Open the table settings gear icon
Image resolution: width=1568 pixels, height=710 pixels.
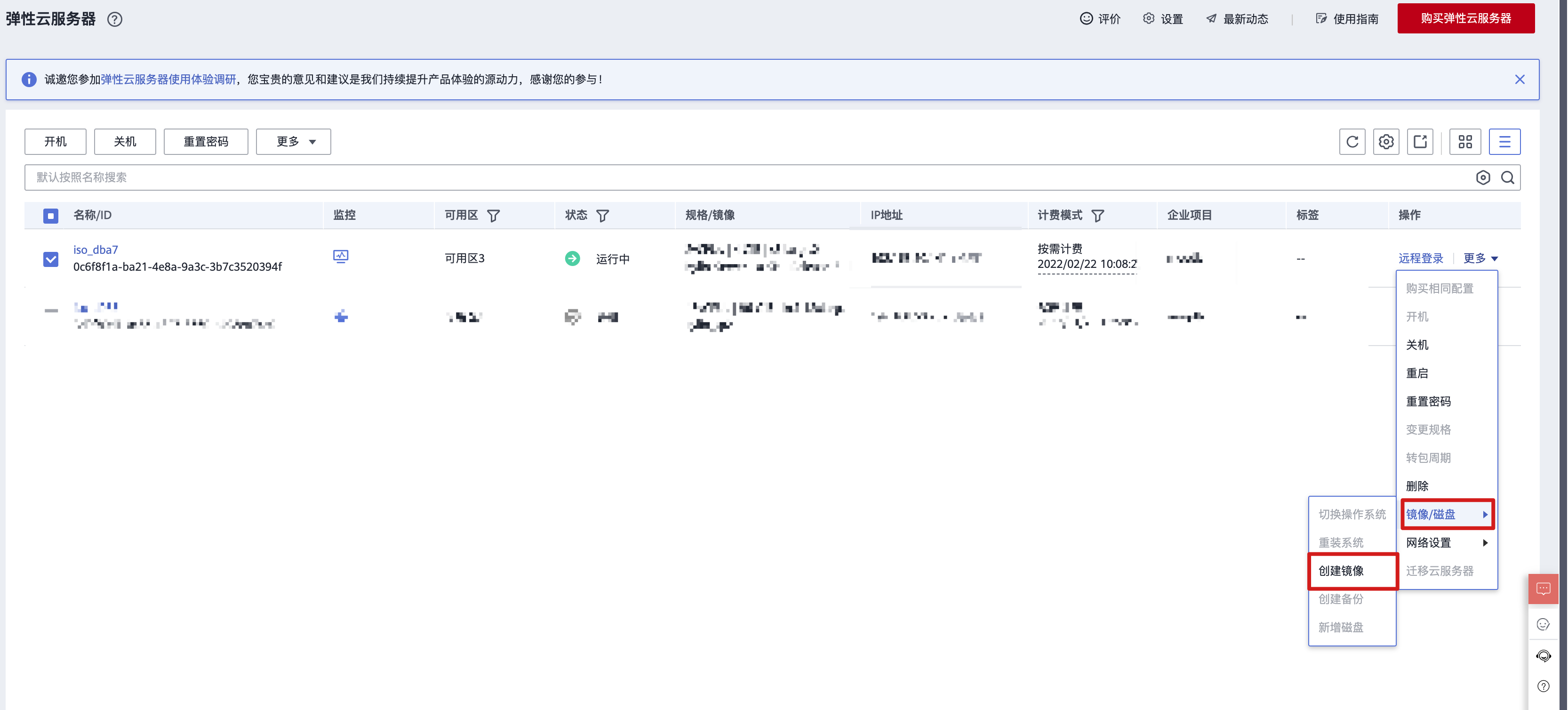click(1386, 141)
